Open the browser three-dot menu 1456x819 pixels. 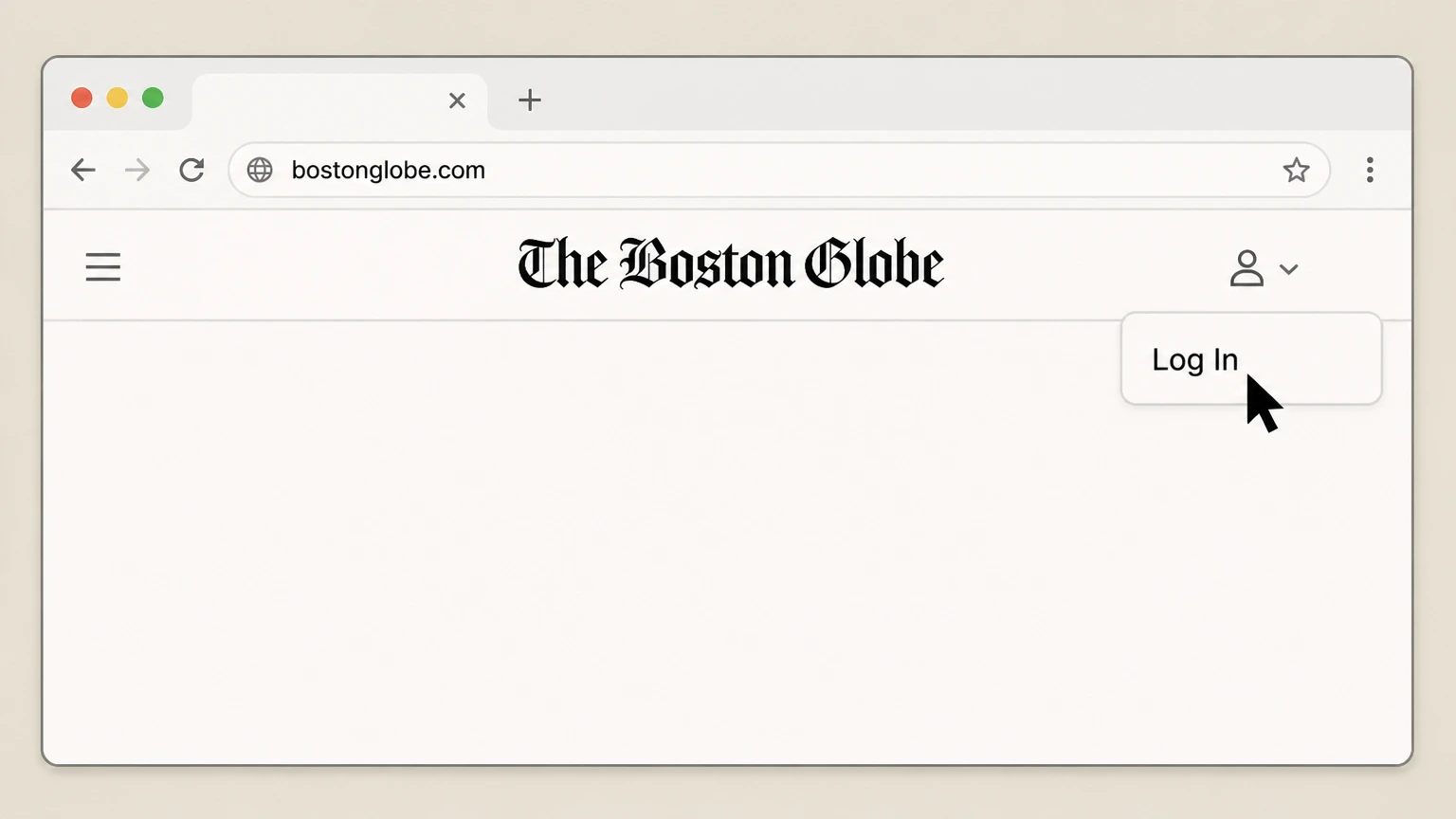[1370, 170]
